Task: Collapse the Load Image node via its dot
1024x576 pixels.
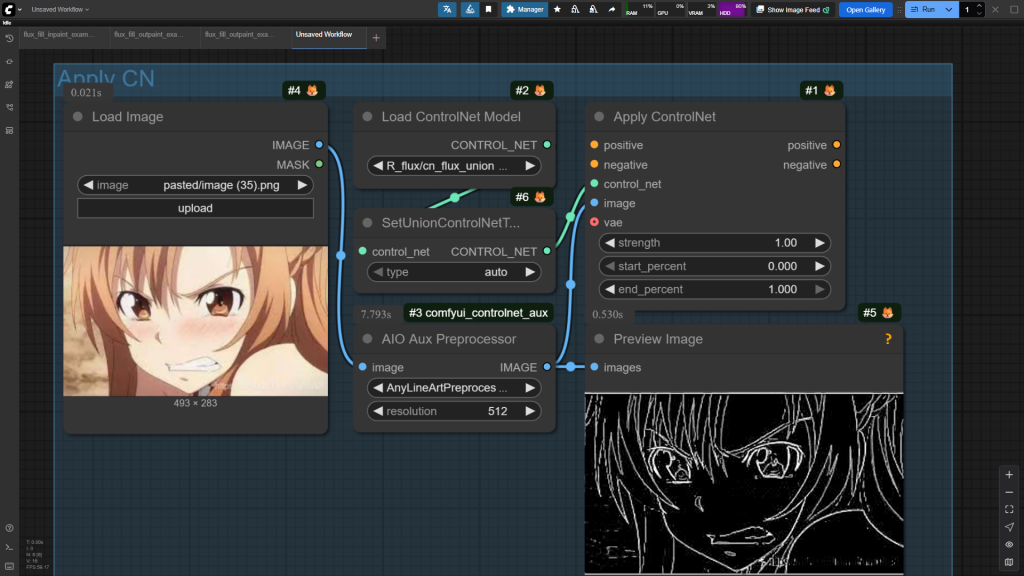Action: click(78, 117)
